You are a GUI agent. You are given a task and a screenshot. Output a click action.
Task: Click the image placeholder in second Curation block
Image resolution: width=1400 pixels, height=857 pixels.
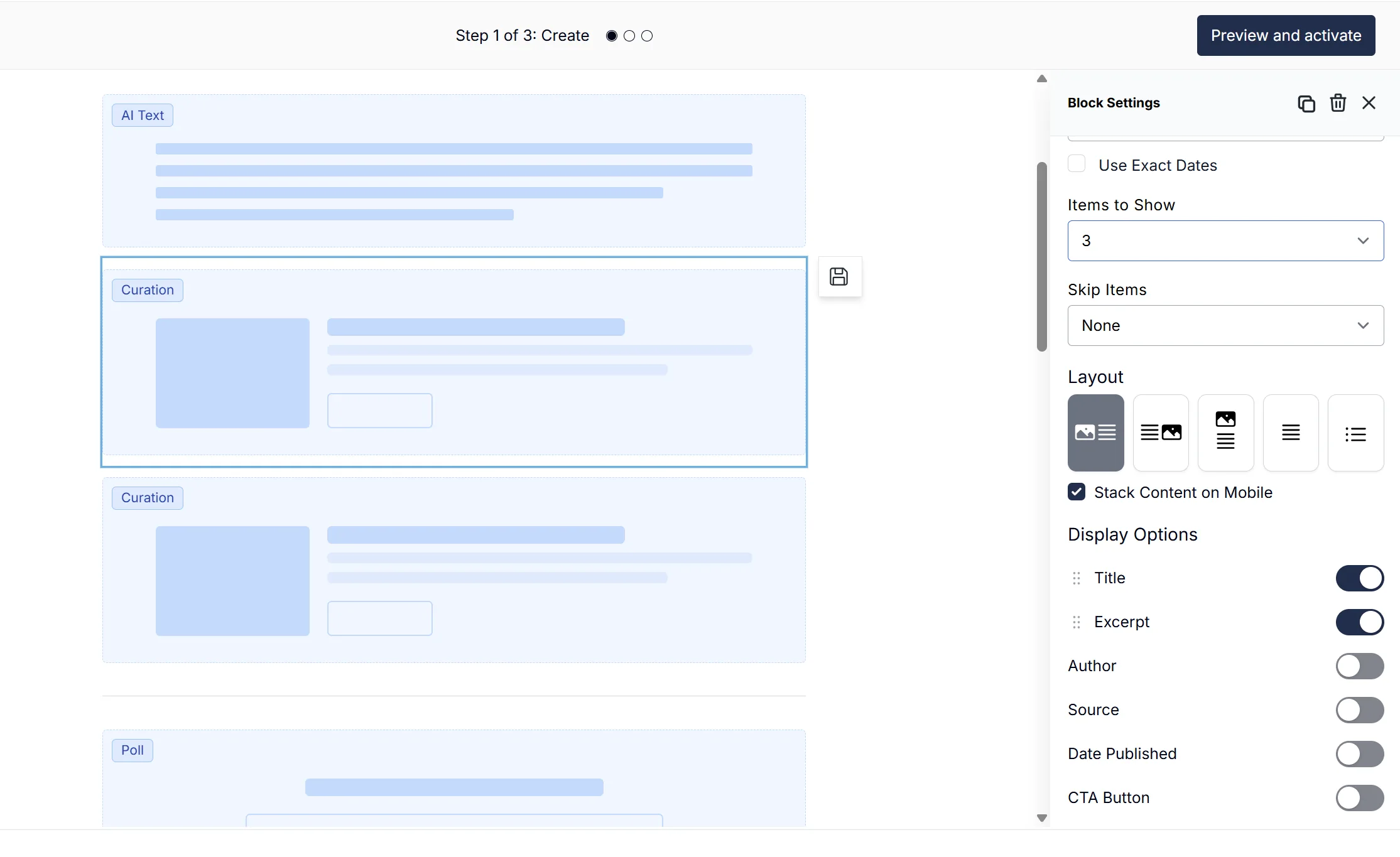[232, 581]
